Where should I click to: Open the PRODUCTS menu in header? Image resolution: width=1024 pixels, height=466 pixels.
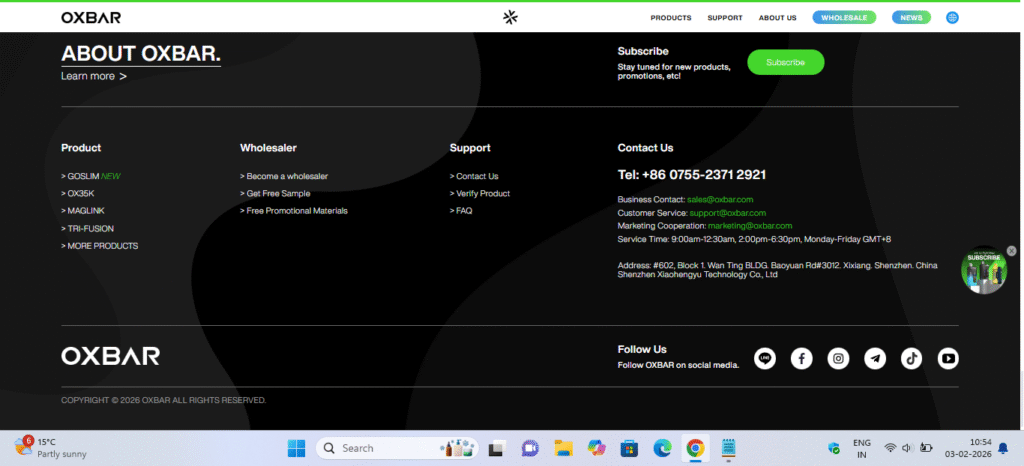(x=671, y=18)
